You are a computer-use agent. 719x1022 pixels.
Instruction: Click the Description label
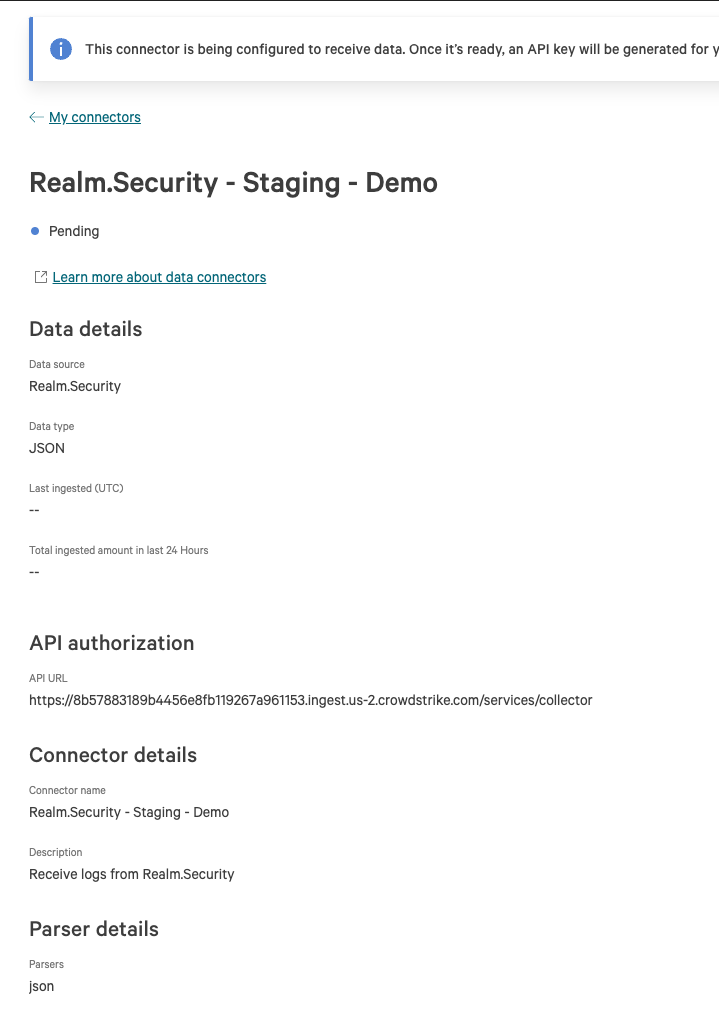click(x=55, y=852)
